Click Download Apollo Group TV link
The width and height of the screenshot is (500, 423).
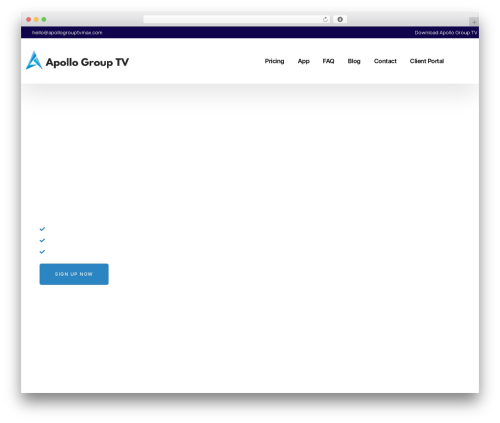pyautogui.click(x=446, y=33)
